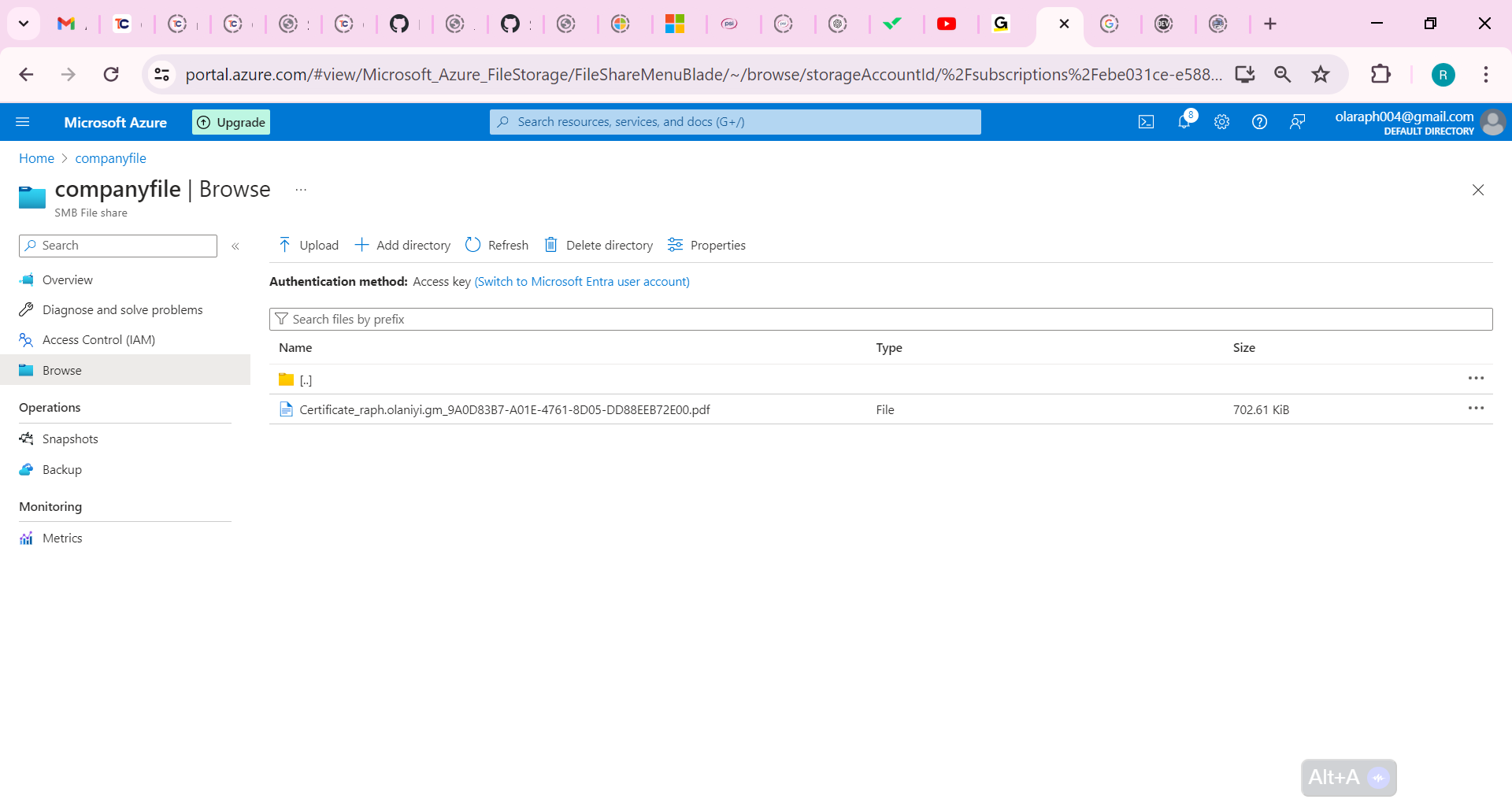The height and width of the screenshot is (803, 1512).
Task: Click the help question mark icon
Action: [1259, 121]
